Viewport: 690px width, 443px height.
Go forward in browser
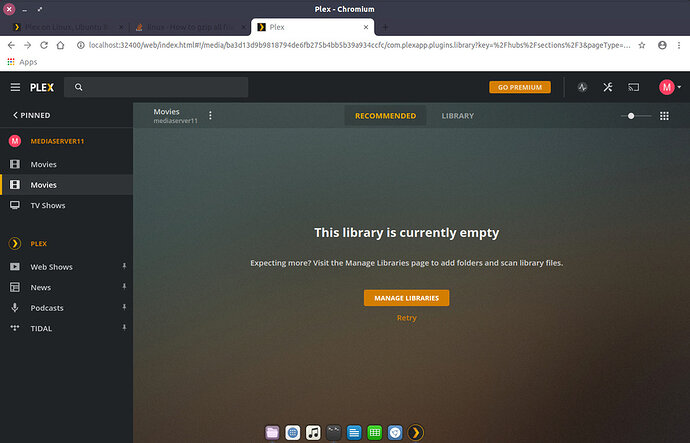click(27, 45)
